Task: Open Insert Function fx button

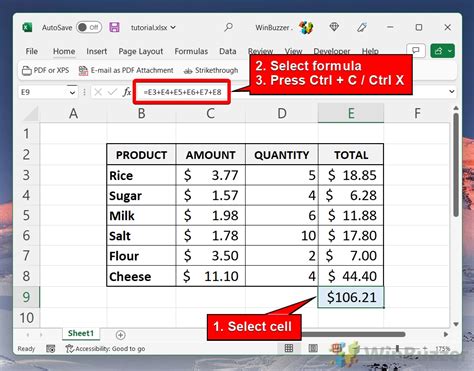Action: pos(127,92)
